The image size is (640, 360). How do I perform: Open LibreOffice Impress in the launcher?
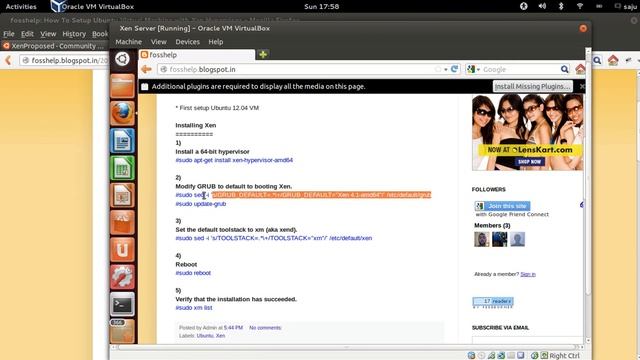[x=122, y=195]
